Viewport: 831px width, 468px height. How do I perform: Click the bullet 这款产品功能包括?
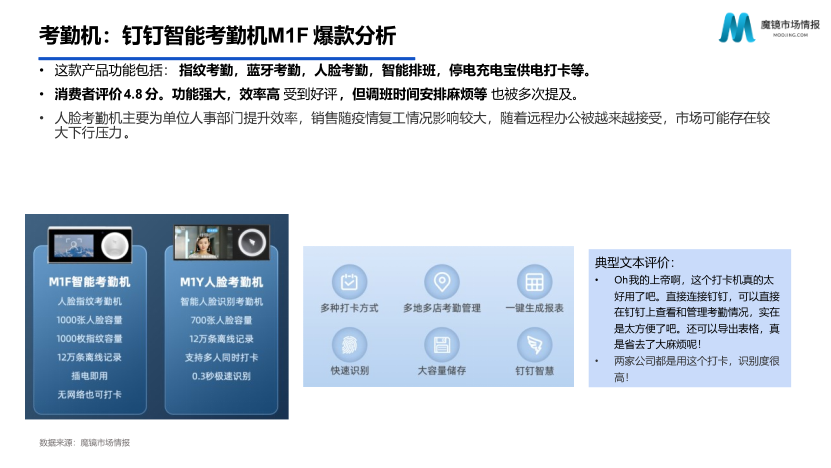pyautogui.click(x=323, y=70)
